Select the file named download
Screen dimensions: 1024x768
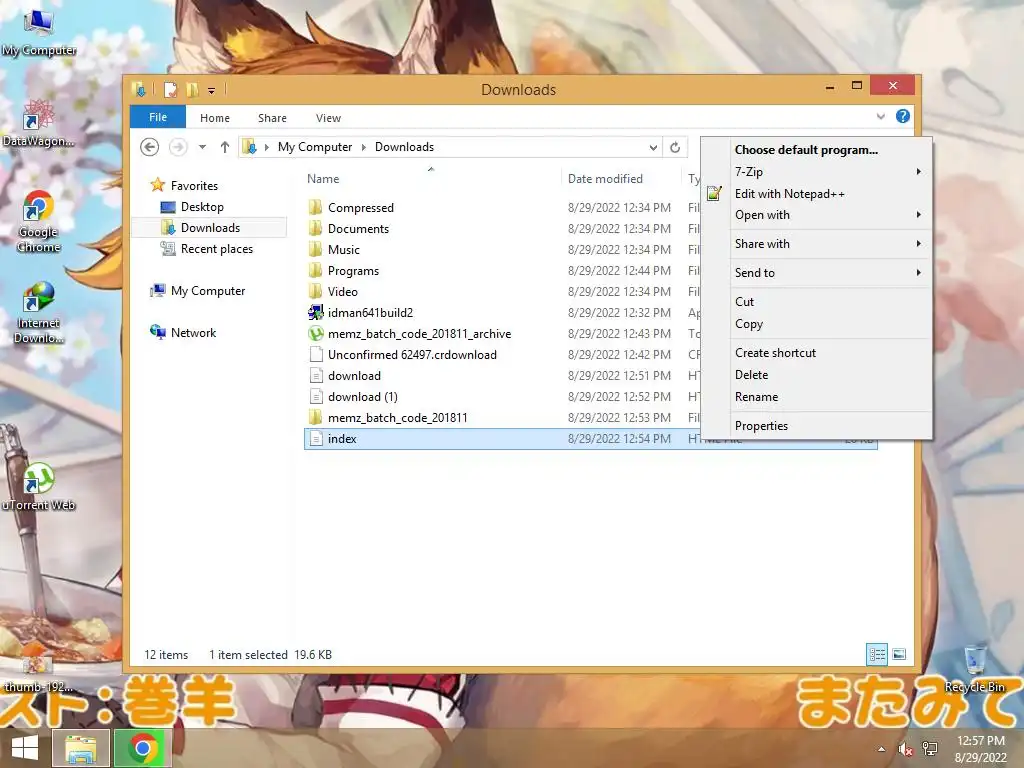[x=354, y=376]
